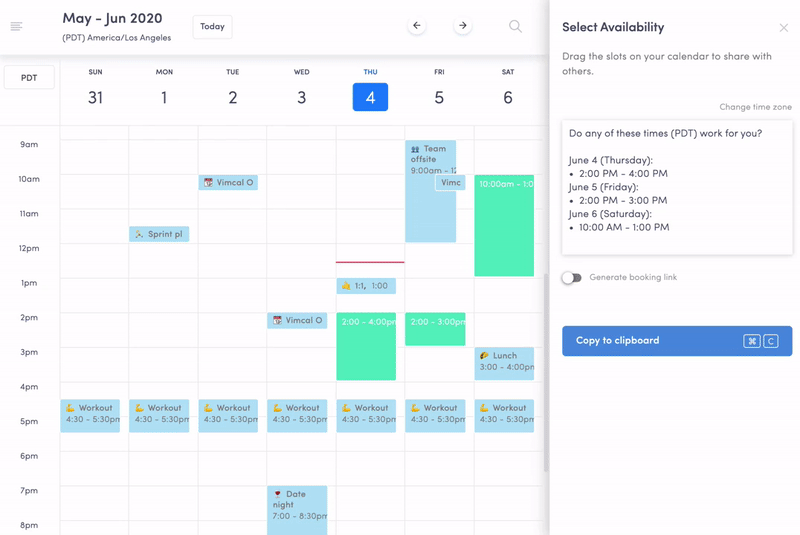Open the hamburger sidebar menu
The height and width of the screenshot is (535, 800).
click(17, 26)
